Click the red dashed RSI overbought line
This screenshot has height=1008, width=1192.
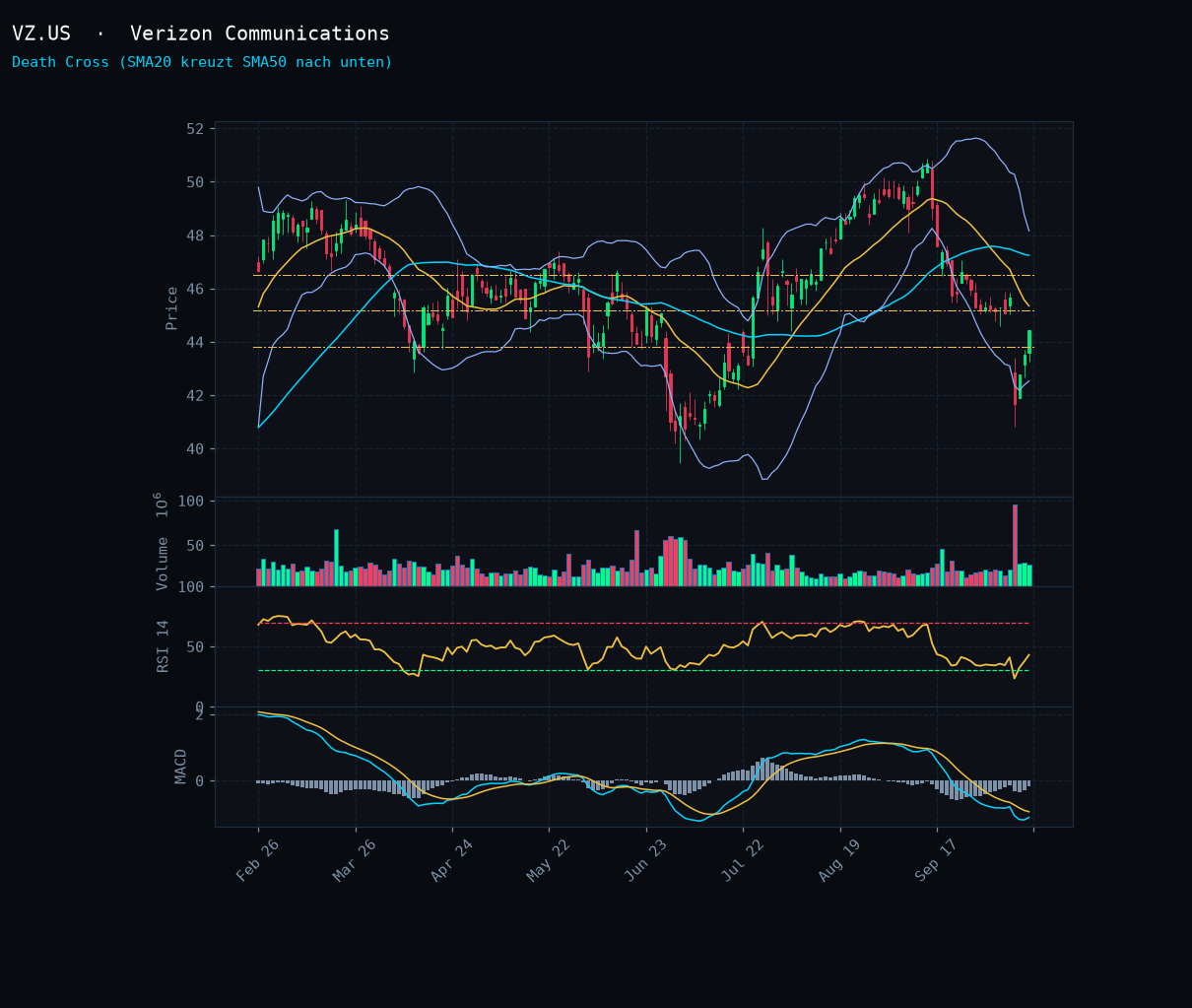tap(643, 623)
